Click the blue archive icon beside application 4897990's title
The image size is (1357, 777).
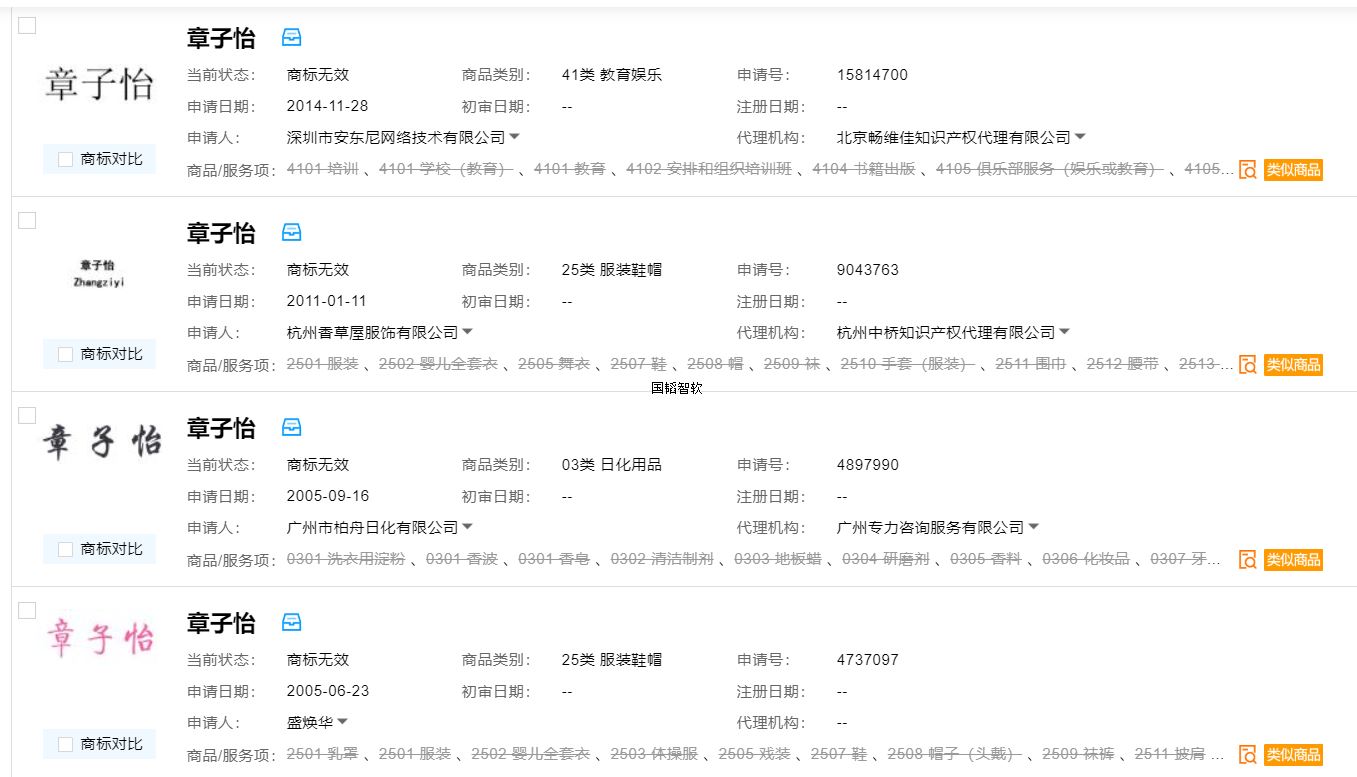tap(291, 428)
